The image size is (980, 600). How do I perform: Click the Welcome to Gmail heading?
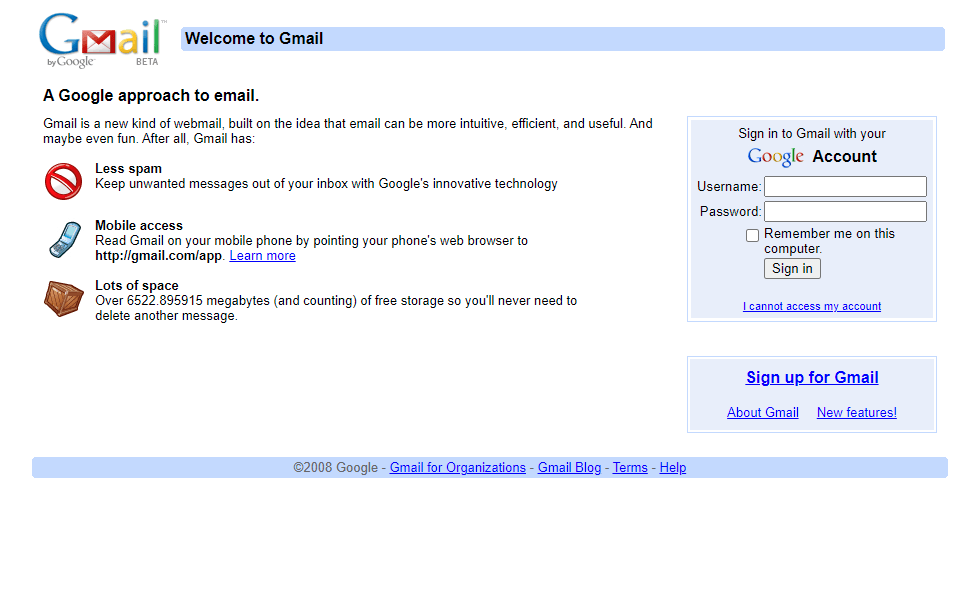pos(254,39)
